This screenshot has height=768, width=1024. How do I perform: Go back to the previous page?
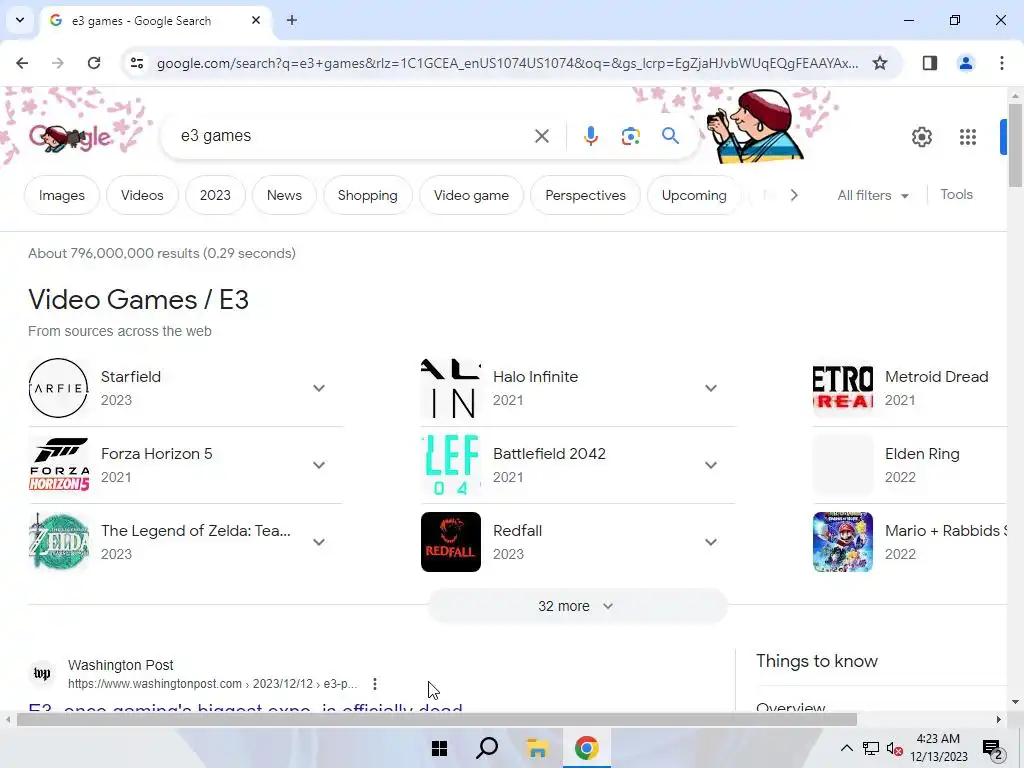(x=22, y=63)
